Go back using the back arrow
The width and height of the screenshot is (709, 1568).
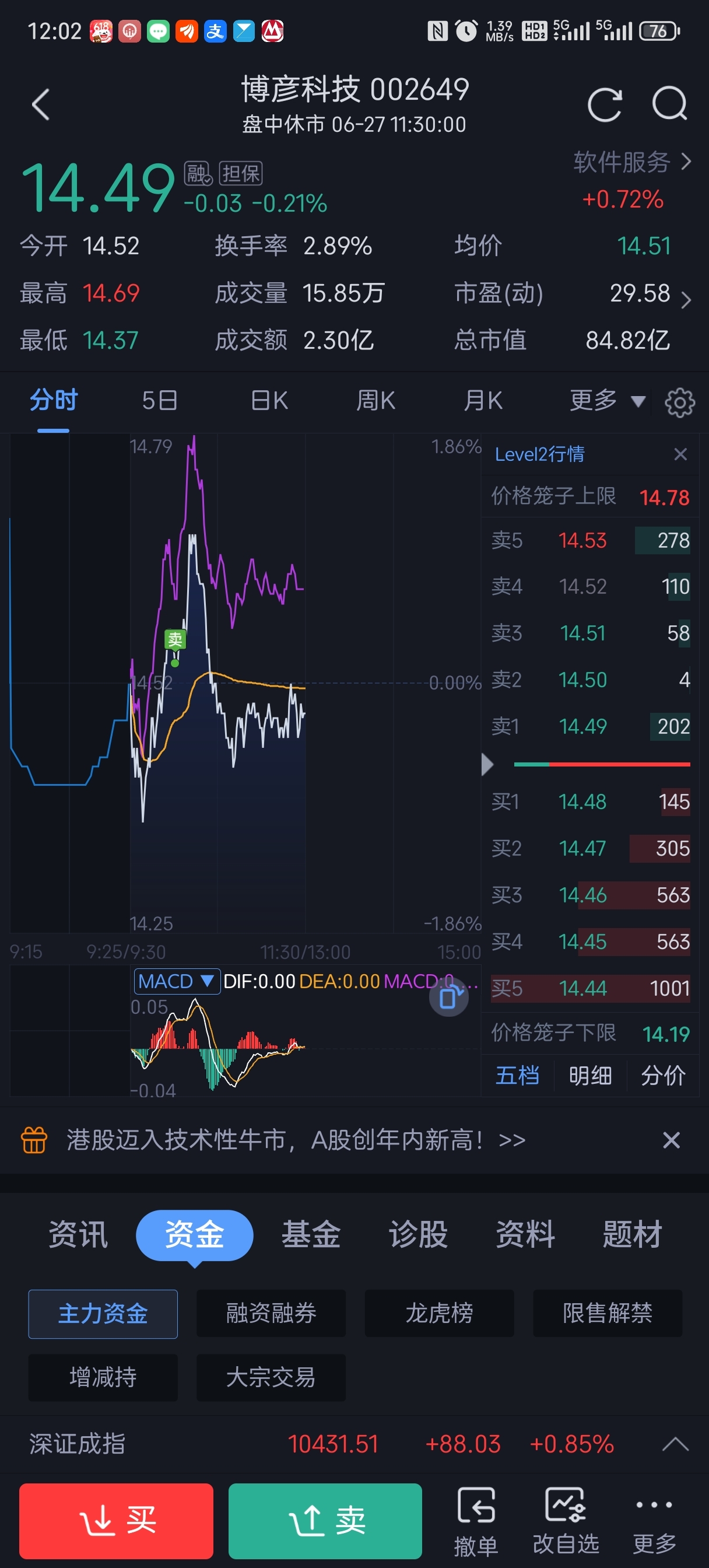click(x=41, y=104)
